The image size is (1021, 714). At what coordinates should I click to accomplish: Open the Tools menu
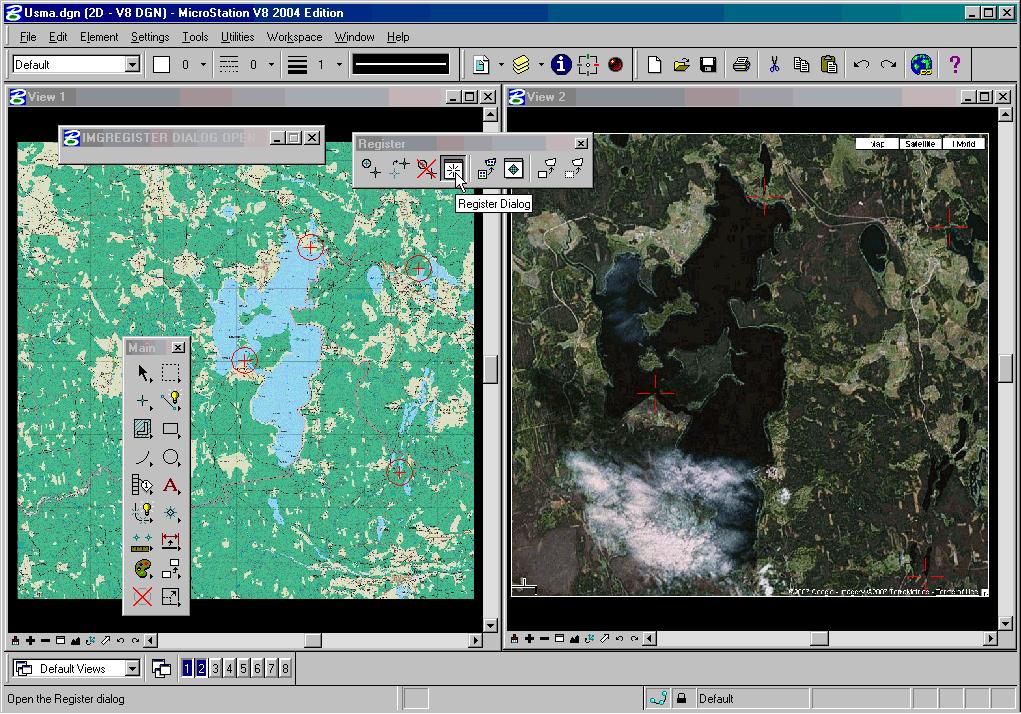point(195,37)
